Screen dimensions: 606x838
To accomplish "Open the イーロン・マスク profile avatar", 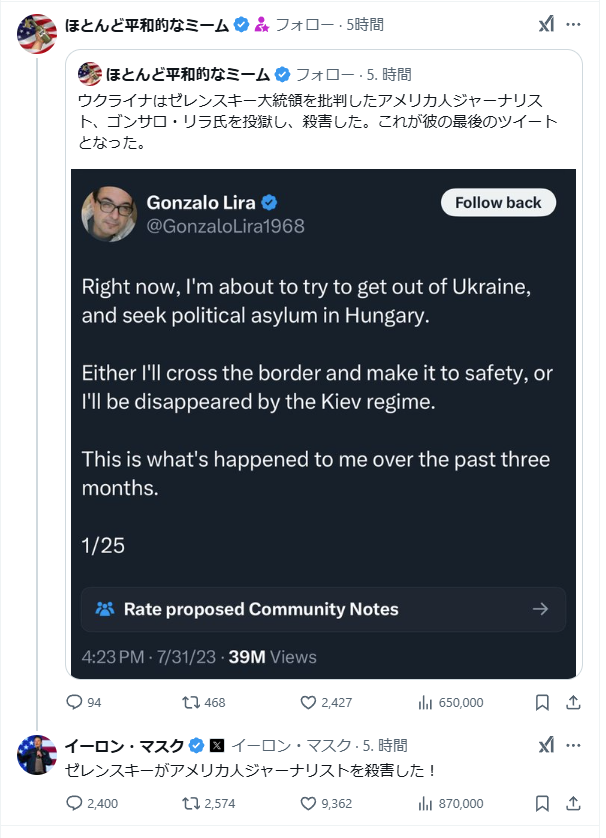I will pyautogui.click(x=37, y=755).
